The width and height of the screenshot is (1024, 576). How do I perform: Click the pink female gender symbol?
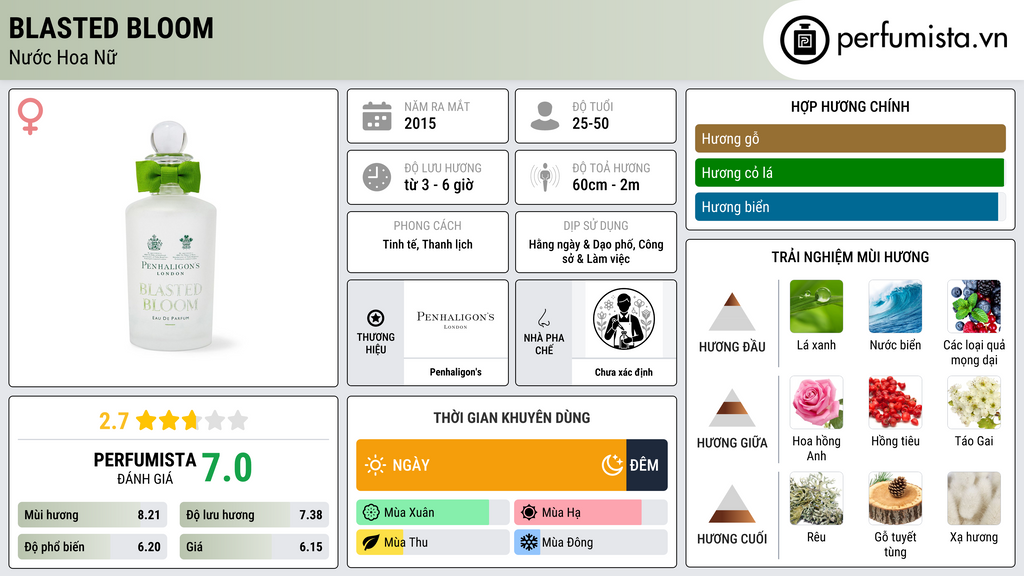pos(30,116)
